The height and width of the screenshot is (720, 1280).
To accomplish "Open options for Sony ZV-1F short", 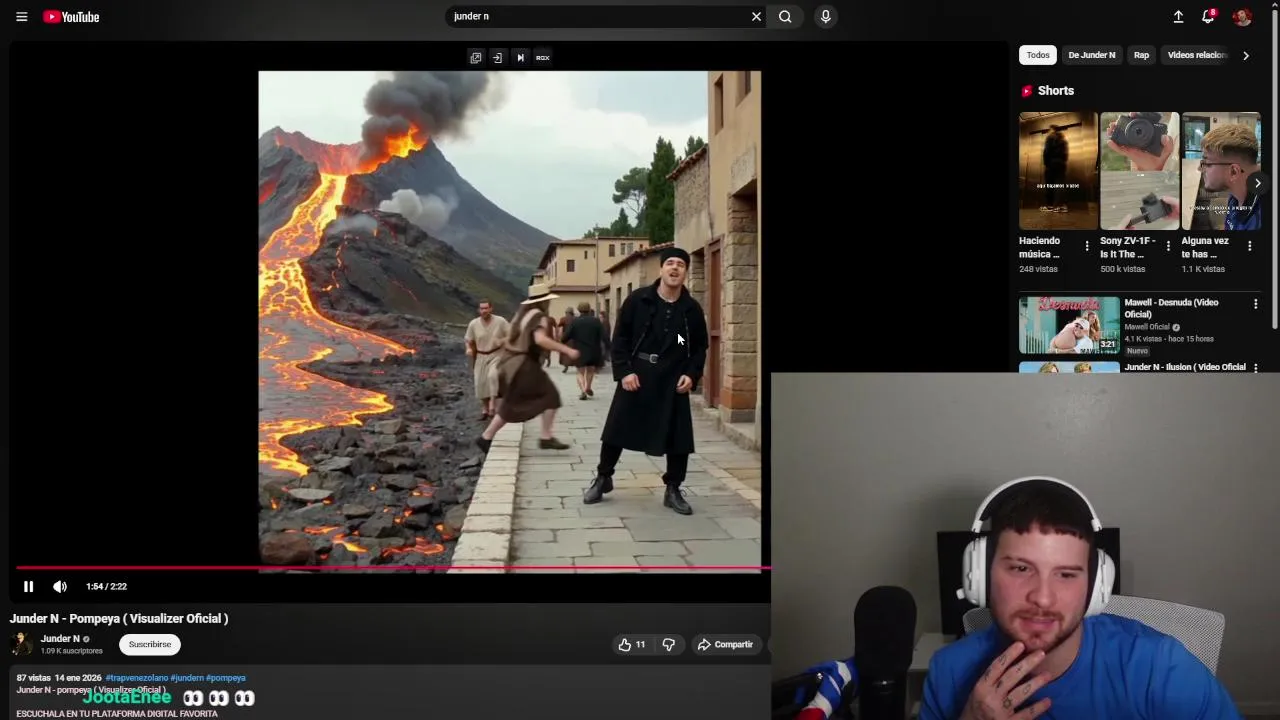I will coord(1168,246).
